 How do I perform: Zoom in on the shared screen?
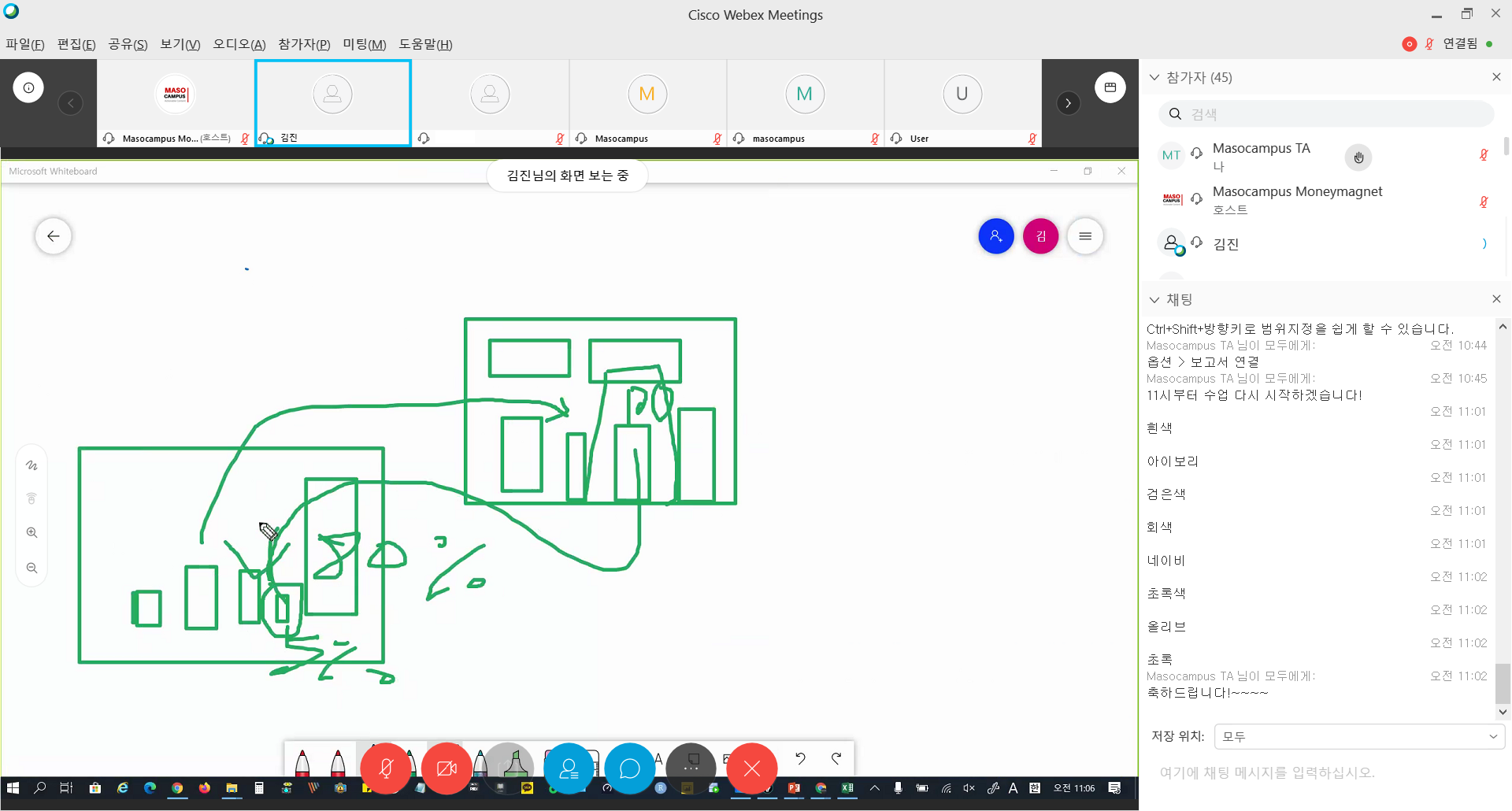tap(31, 532)
